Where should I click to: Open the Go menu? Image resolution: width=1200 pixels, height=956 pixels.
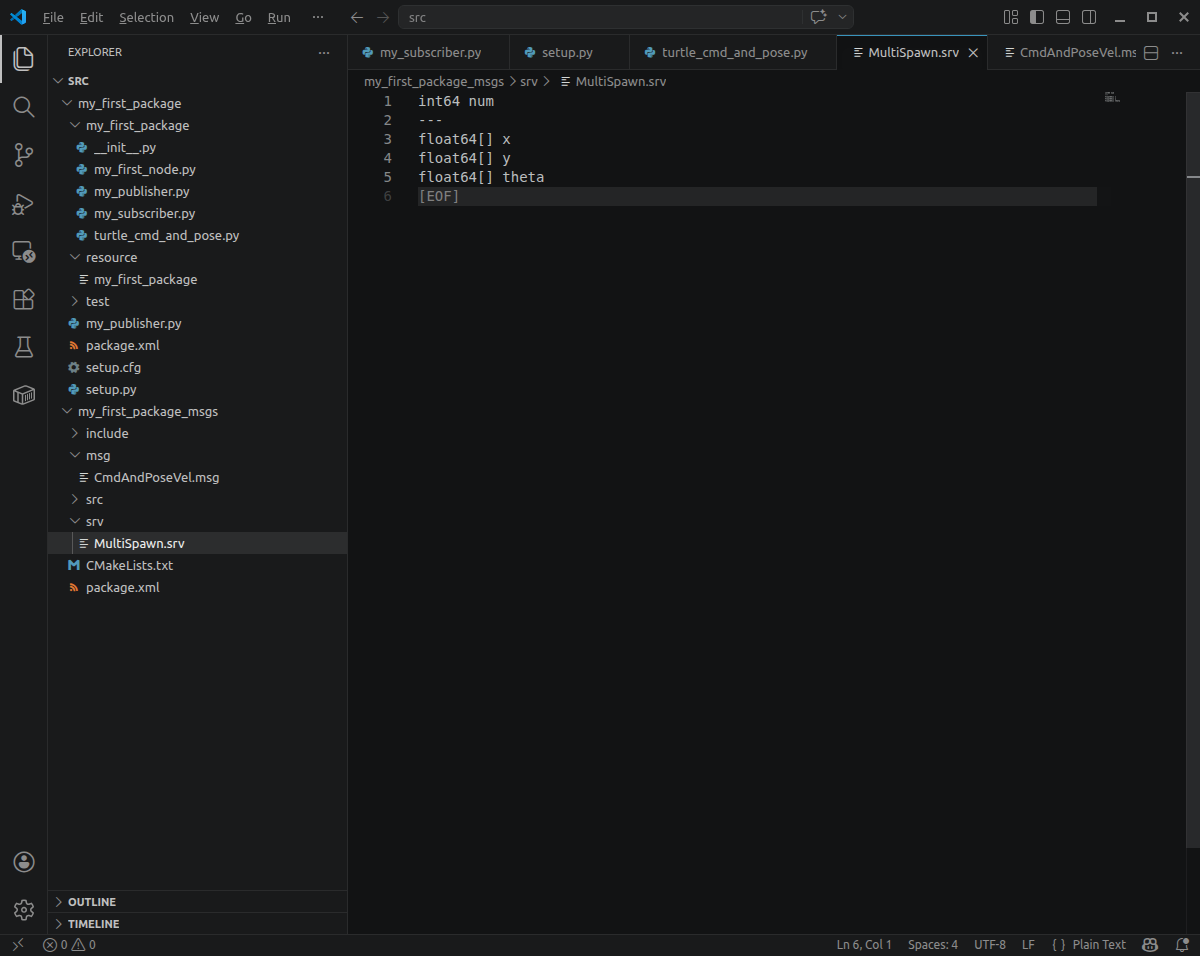coord(243,17)
